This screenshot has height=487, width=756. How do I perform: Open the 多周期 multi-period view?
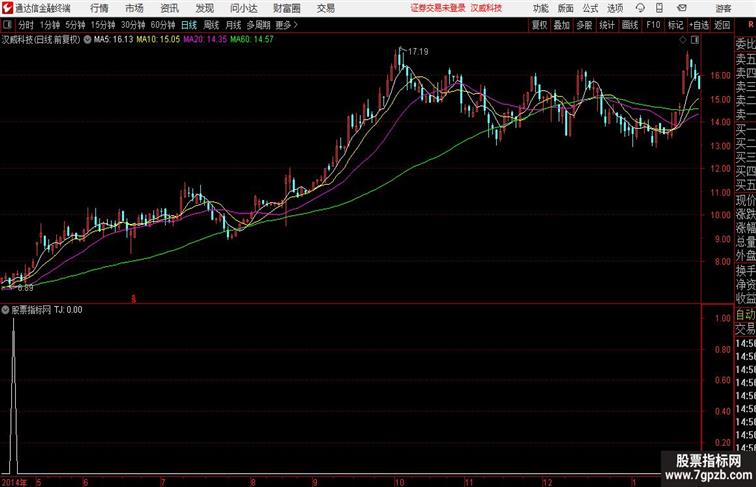[258, 25]
